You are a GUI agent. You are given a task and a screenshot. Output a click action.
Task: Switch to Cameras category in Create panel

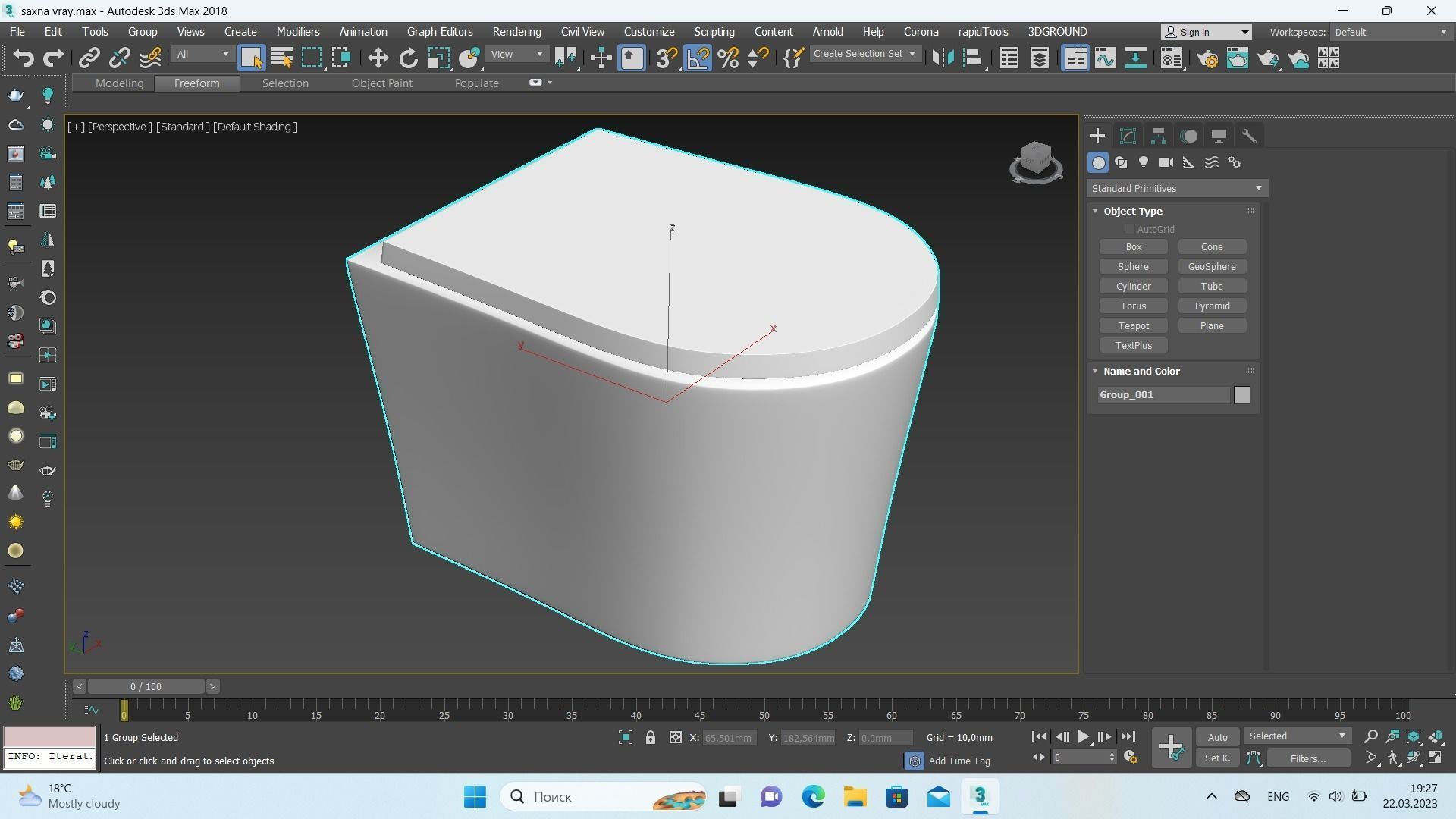click(x=1166, y=162)
